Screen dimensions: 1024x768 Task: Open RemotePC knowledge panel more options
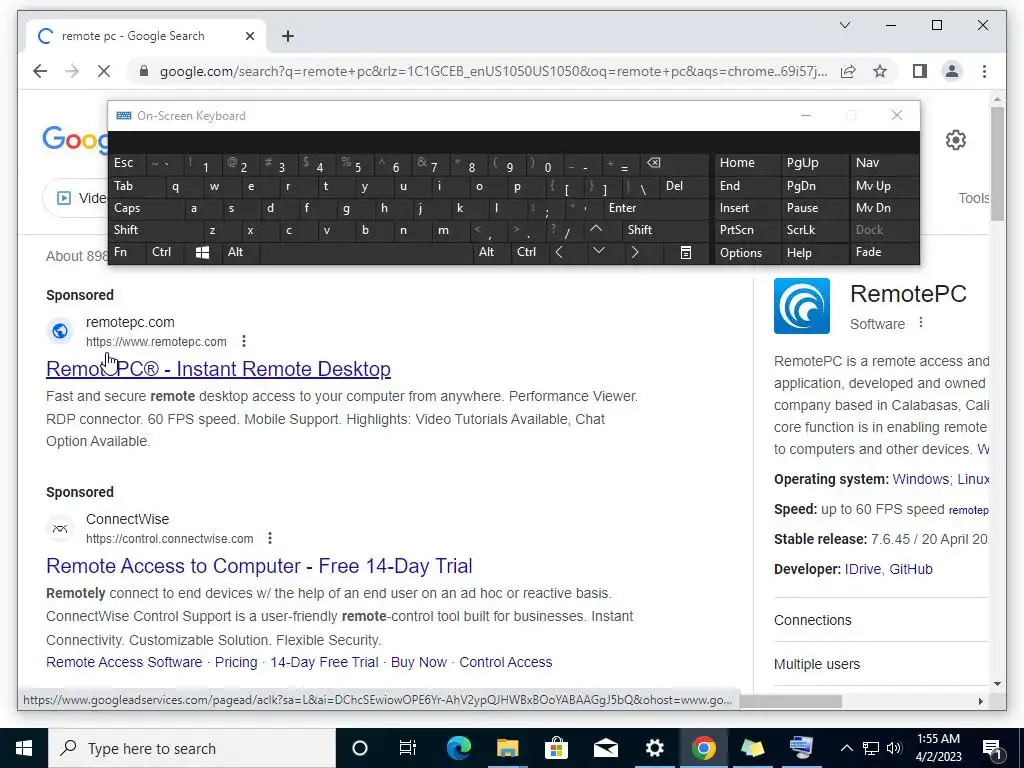921,323
